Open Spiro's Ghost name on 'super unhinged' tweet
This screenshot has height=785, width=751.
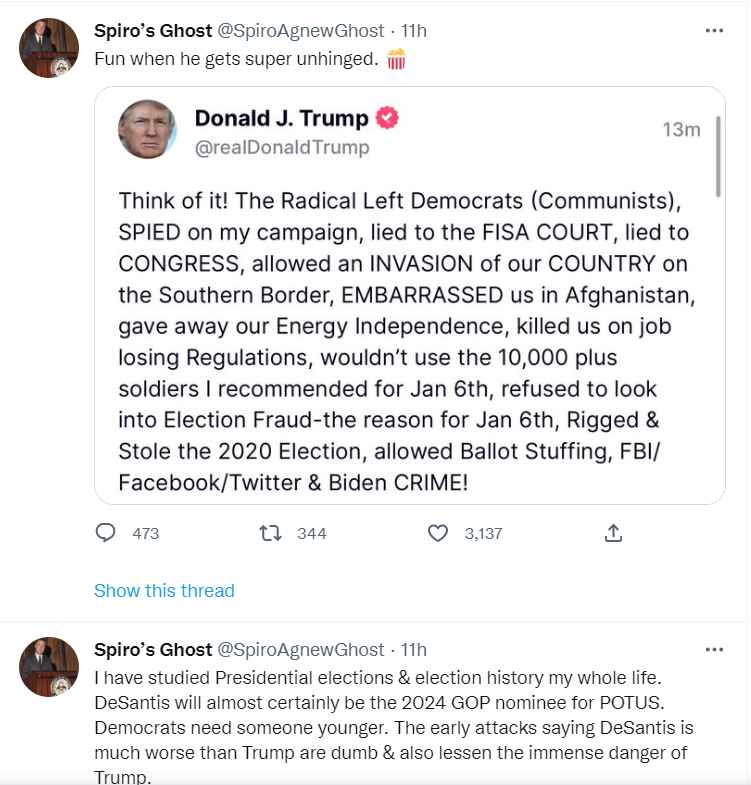pos(153,31)
